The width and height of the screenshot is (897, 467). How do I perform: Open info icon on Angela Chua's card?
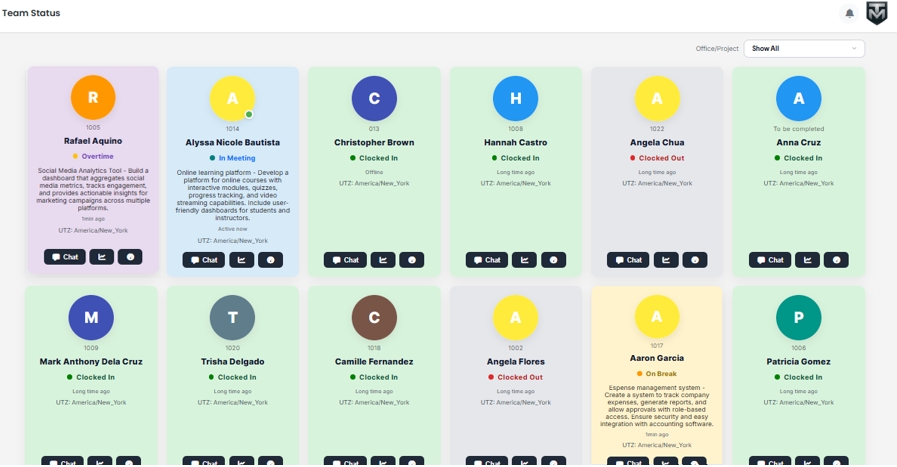(x=695, y=260)
